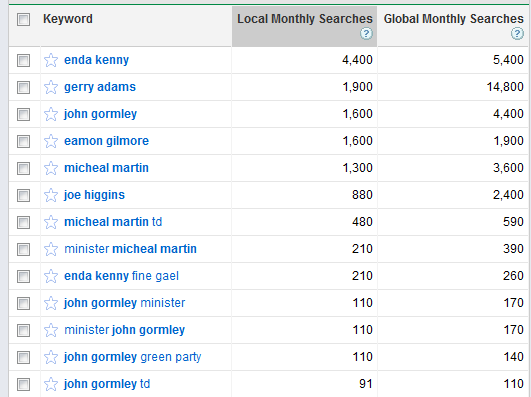Select global searches value 260

(513, 276)
